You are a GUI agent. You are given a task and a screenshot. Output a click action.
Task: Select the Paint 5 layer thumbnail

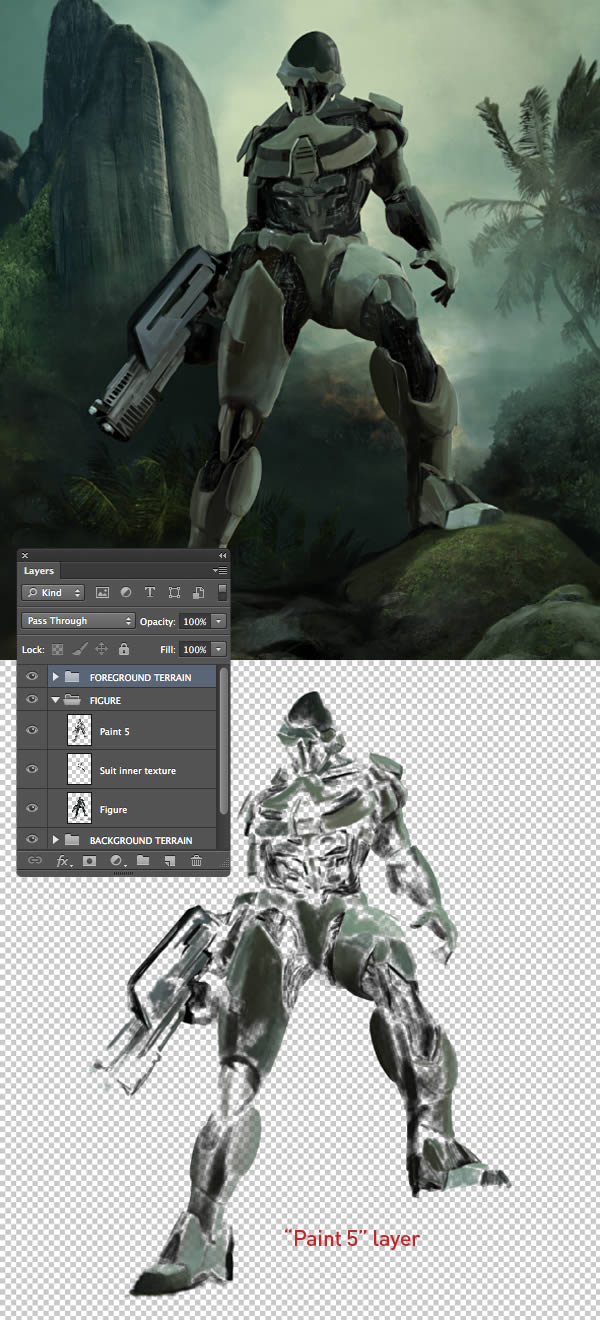coord(78,731)
